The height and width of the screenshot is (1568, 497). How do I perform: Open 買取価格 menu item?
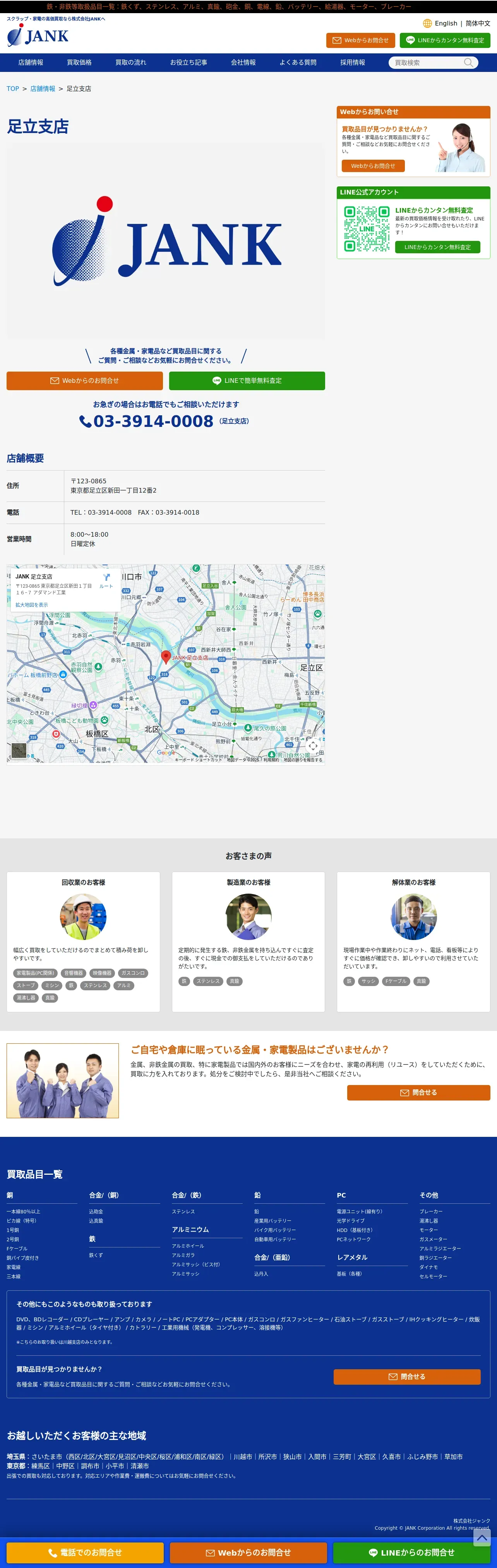click(79, 63)
